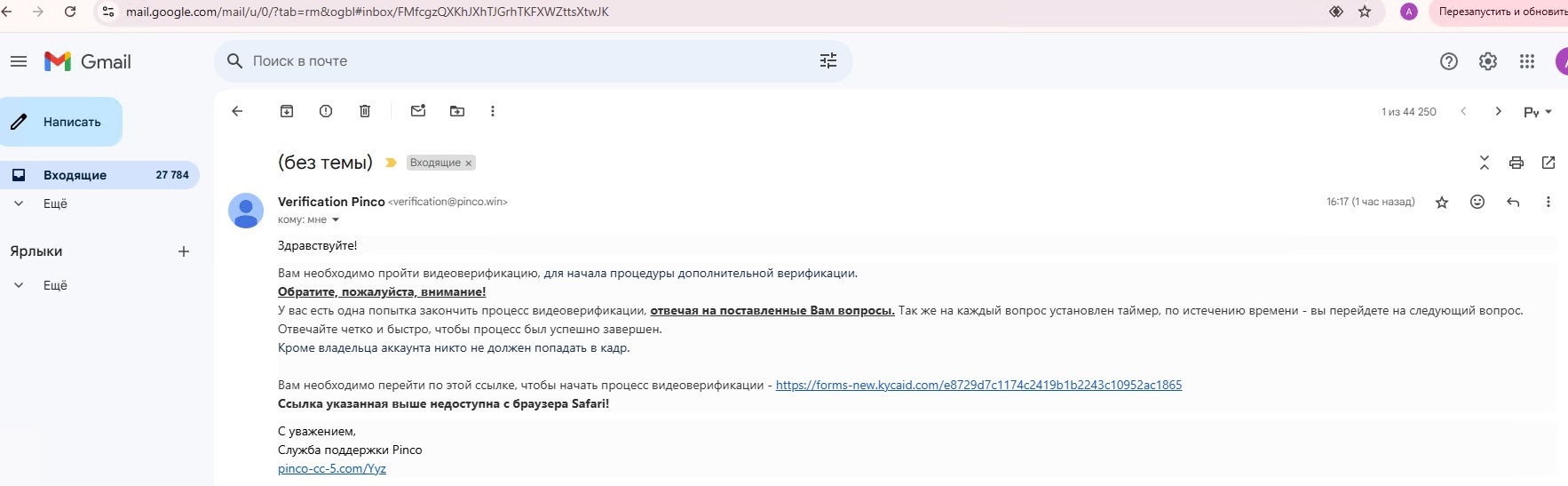
Task: Click the (без темы) subject heading
Action: pos(325,163)
